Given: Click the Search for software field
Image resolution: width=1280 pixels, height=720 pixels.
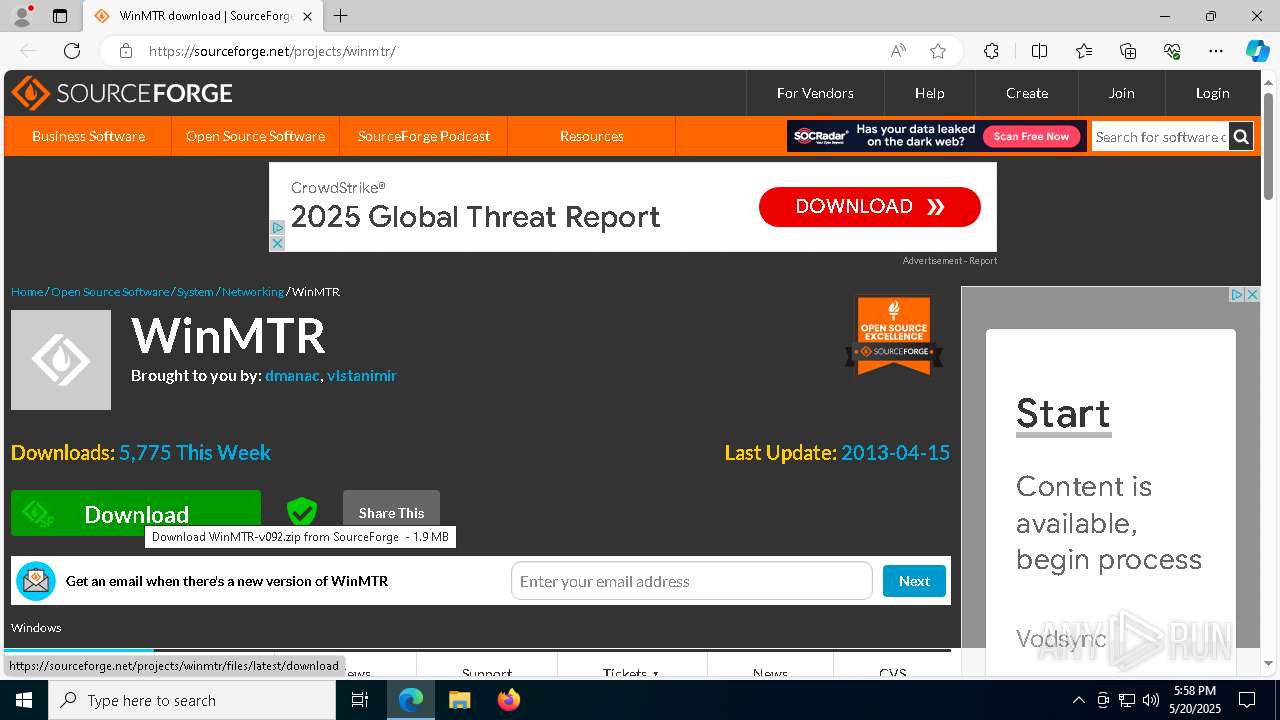Looking at the screenshot, I should tap(1160, 137).
